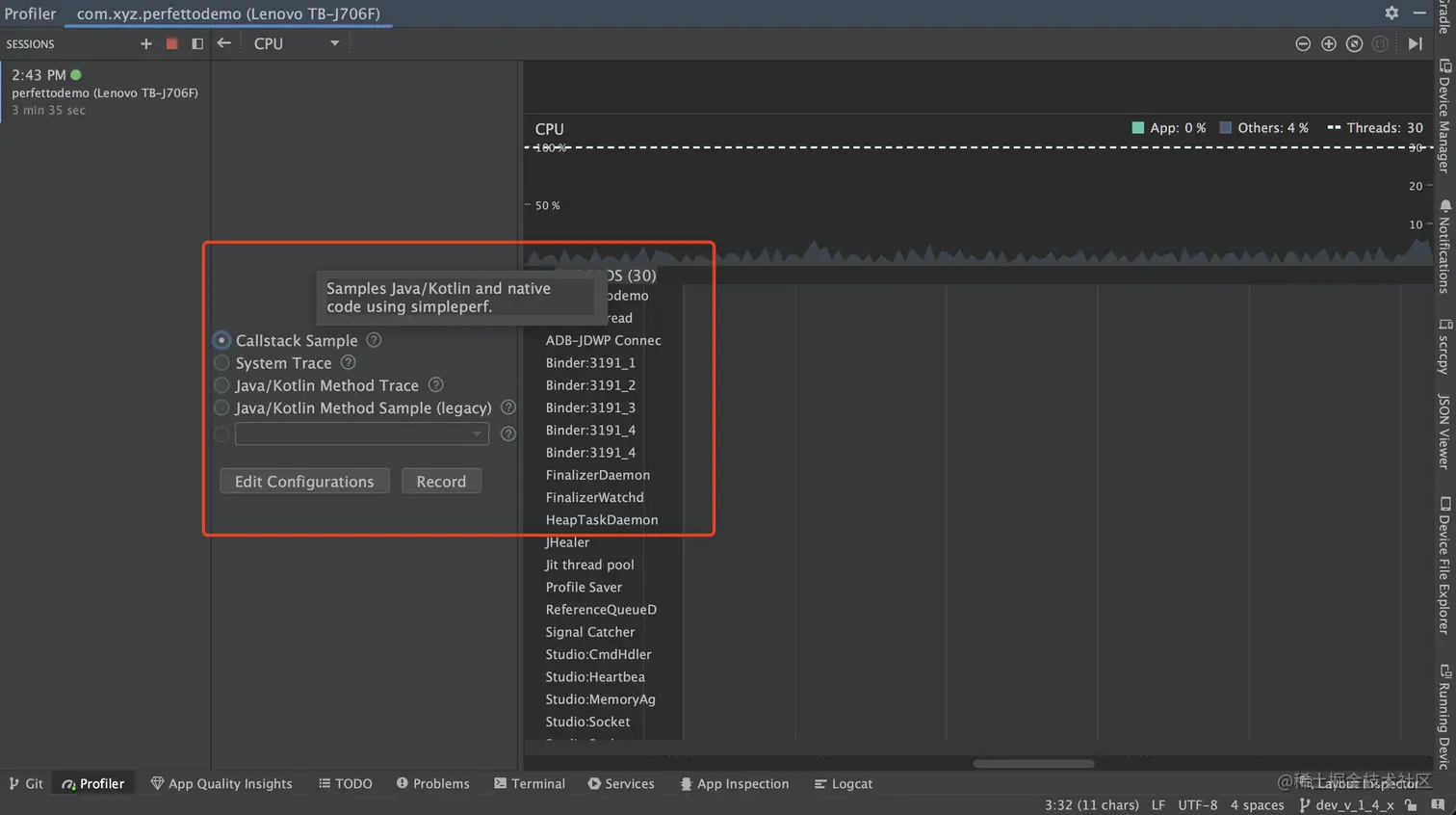This screenshot has height=815, width=1456.
Task: Minimize the Profiler tool window
Action: 1419,13
